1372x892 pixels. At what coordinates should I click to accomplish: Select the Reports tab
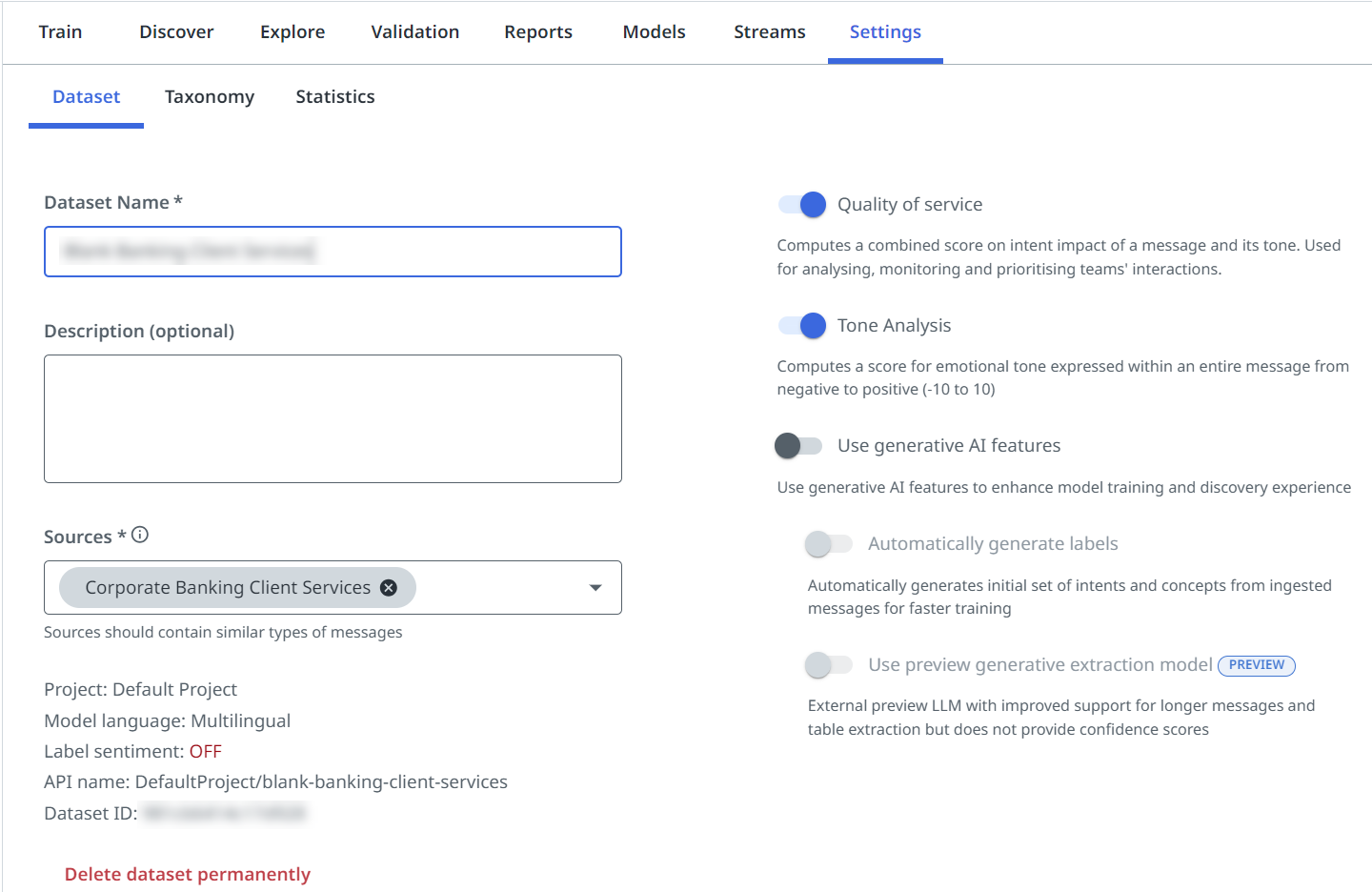point(538,32)
